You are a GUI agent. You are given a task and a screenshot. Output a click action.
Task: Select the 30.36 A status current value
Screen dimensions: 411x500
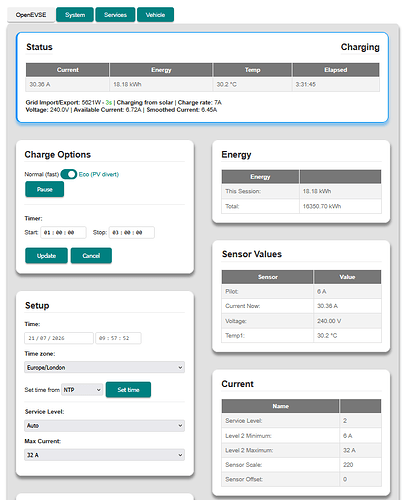tap(40, 84)
